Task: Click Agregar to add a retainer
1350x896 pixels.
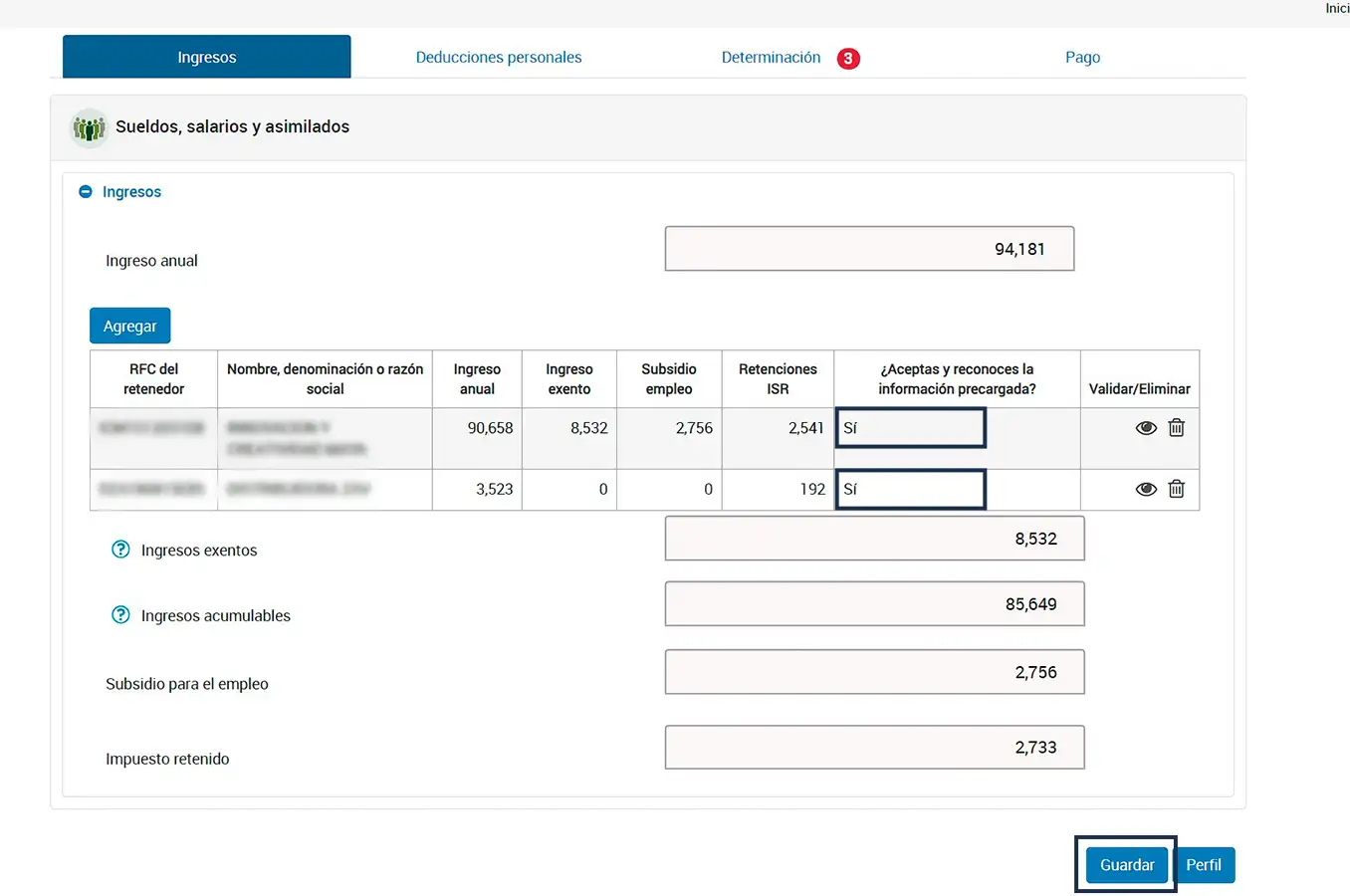Action: point(129,326)
